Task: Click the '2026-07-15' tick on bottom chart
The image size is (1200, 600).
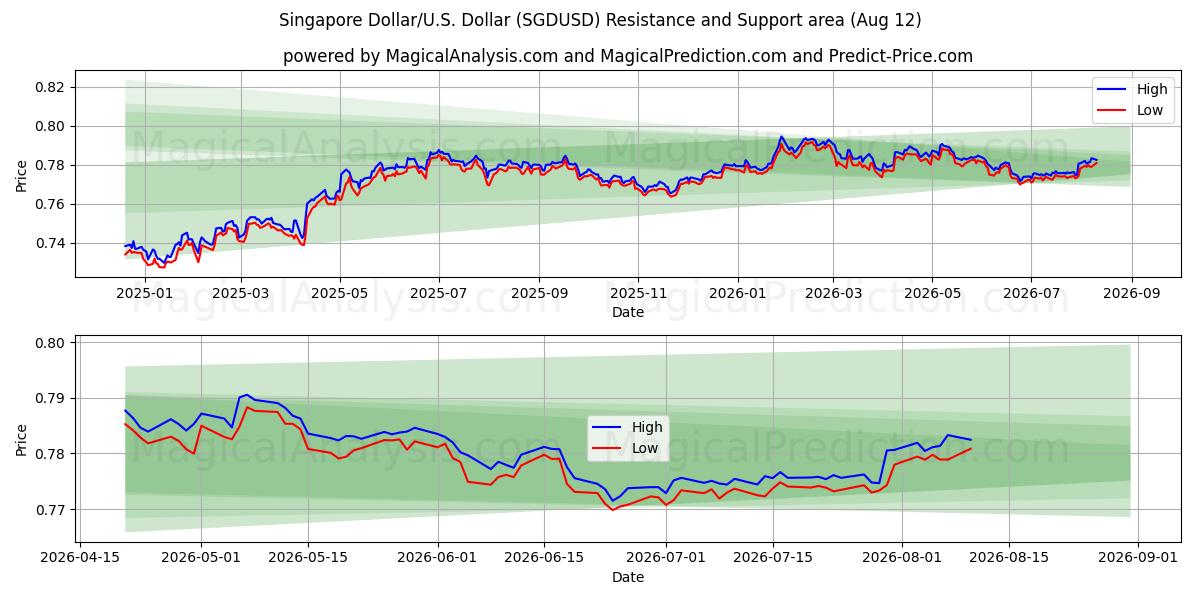Action: coord(774,558)
